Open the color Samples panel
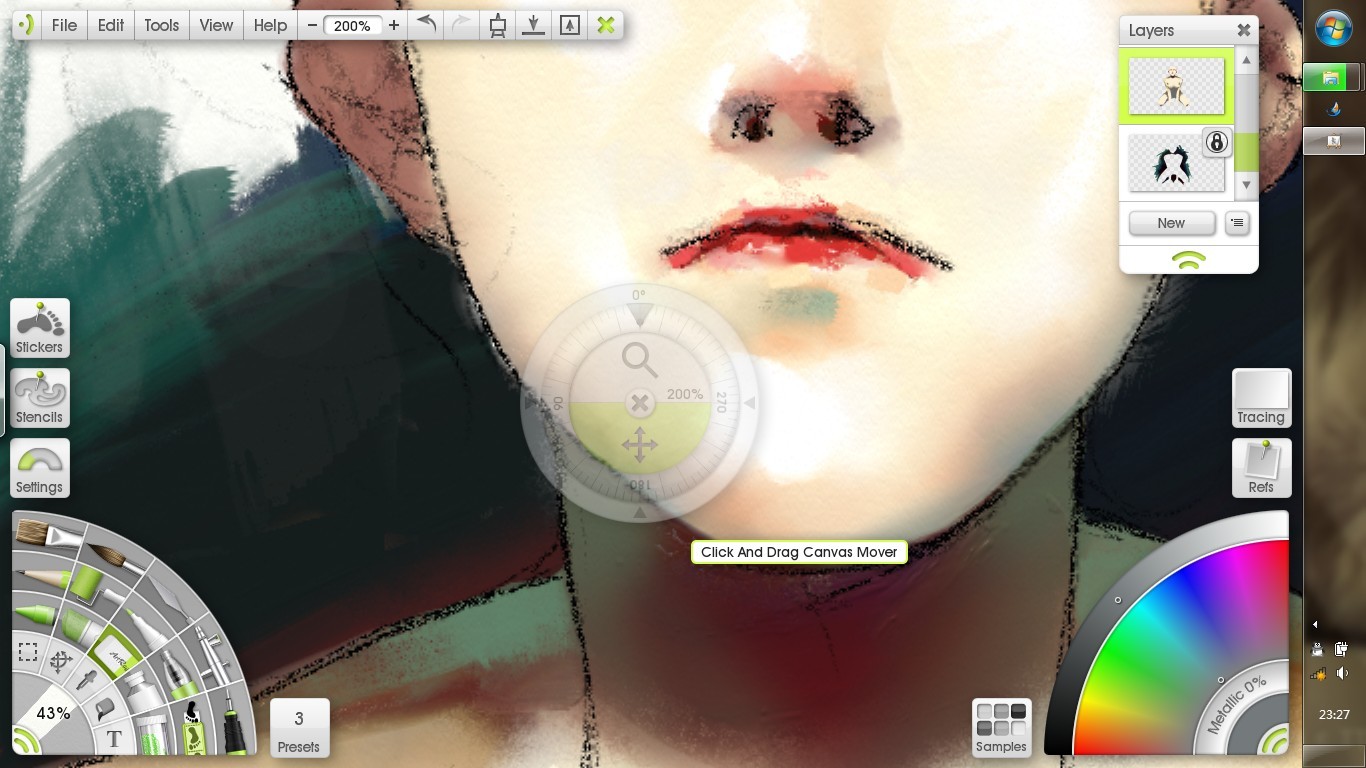This screenshot has width=1366, height=768. (1002, 728)
